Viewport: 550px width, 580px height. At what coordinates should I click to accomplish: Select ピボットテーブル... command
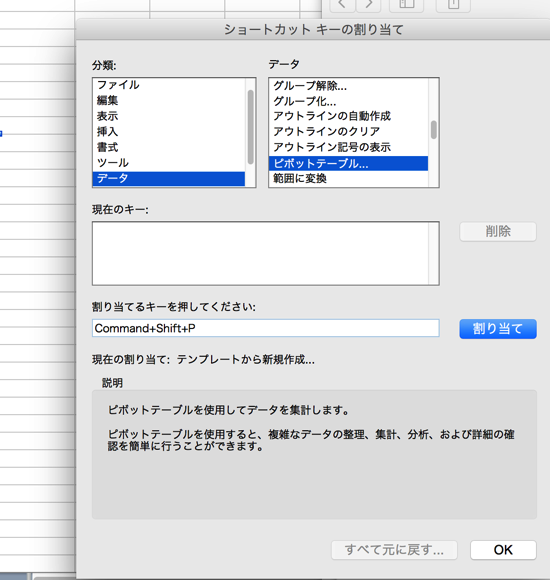pos(348,163)
